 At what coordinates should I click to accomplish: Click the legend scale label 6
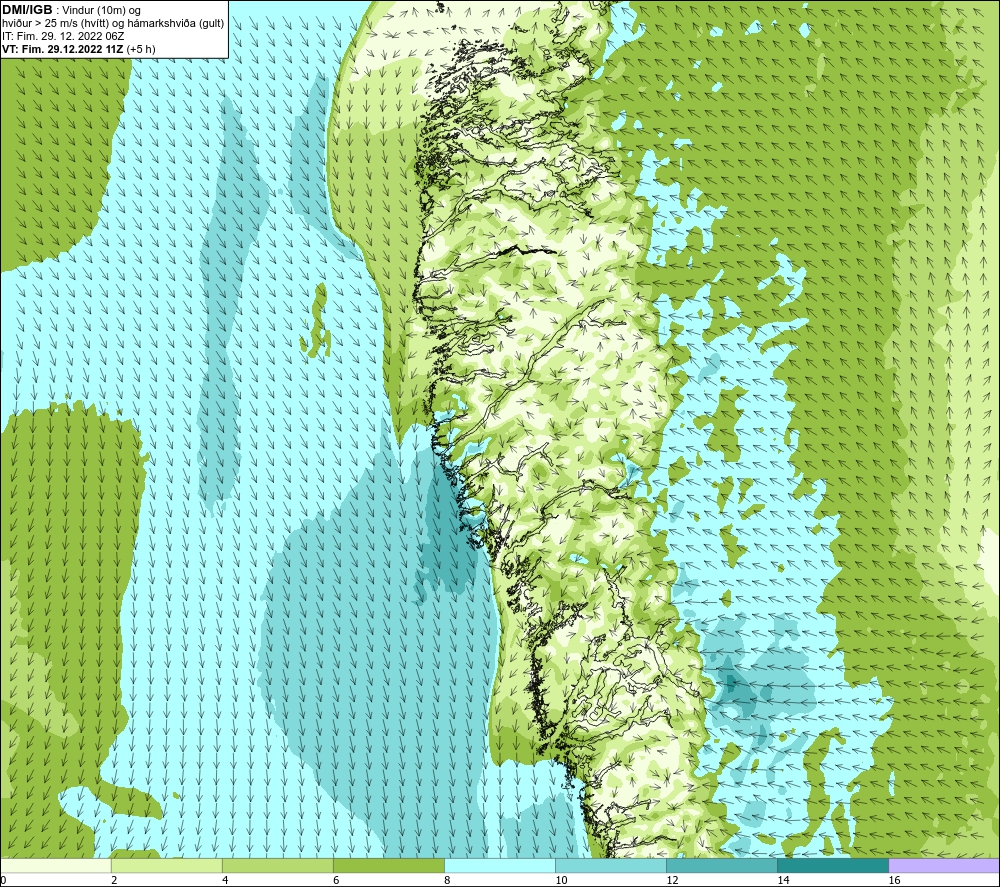click(336, 880)
